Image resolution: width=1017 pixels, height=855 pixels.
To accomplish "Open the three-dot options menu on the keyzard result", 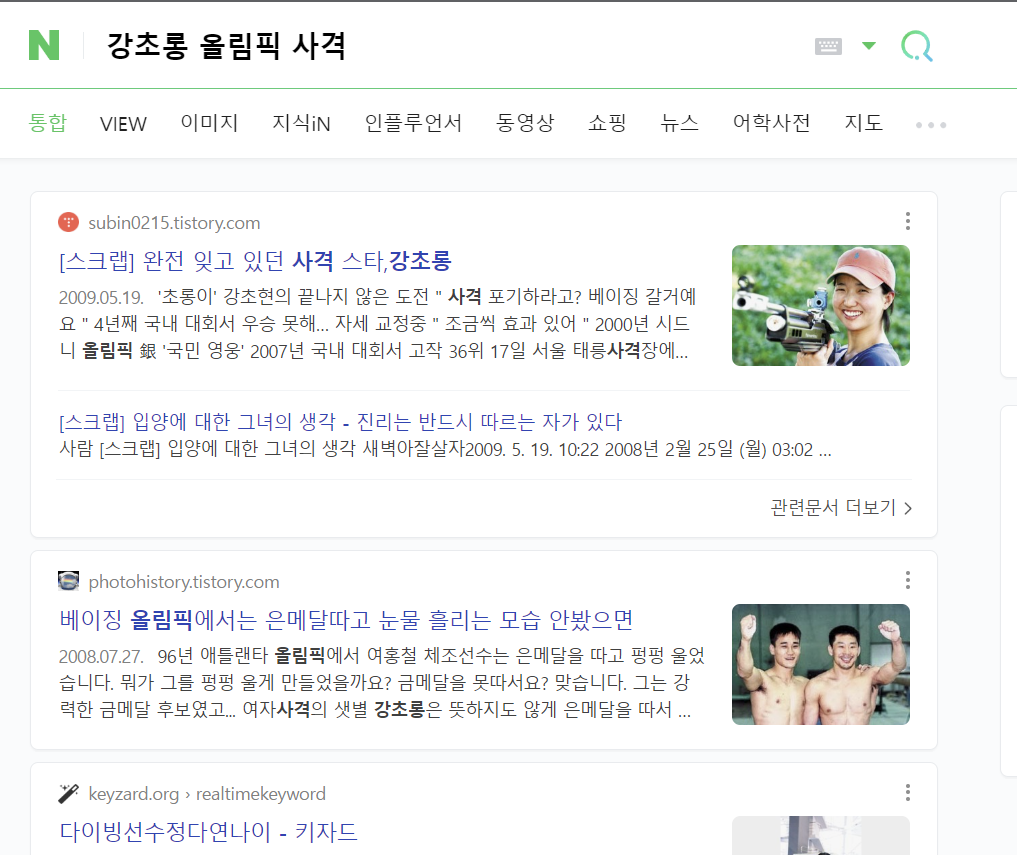I will point(907,793).
